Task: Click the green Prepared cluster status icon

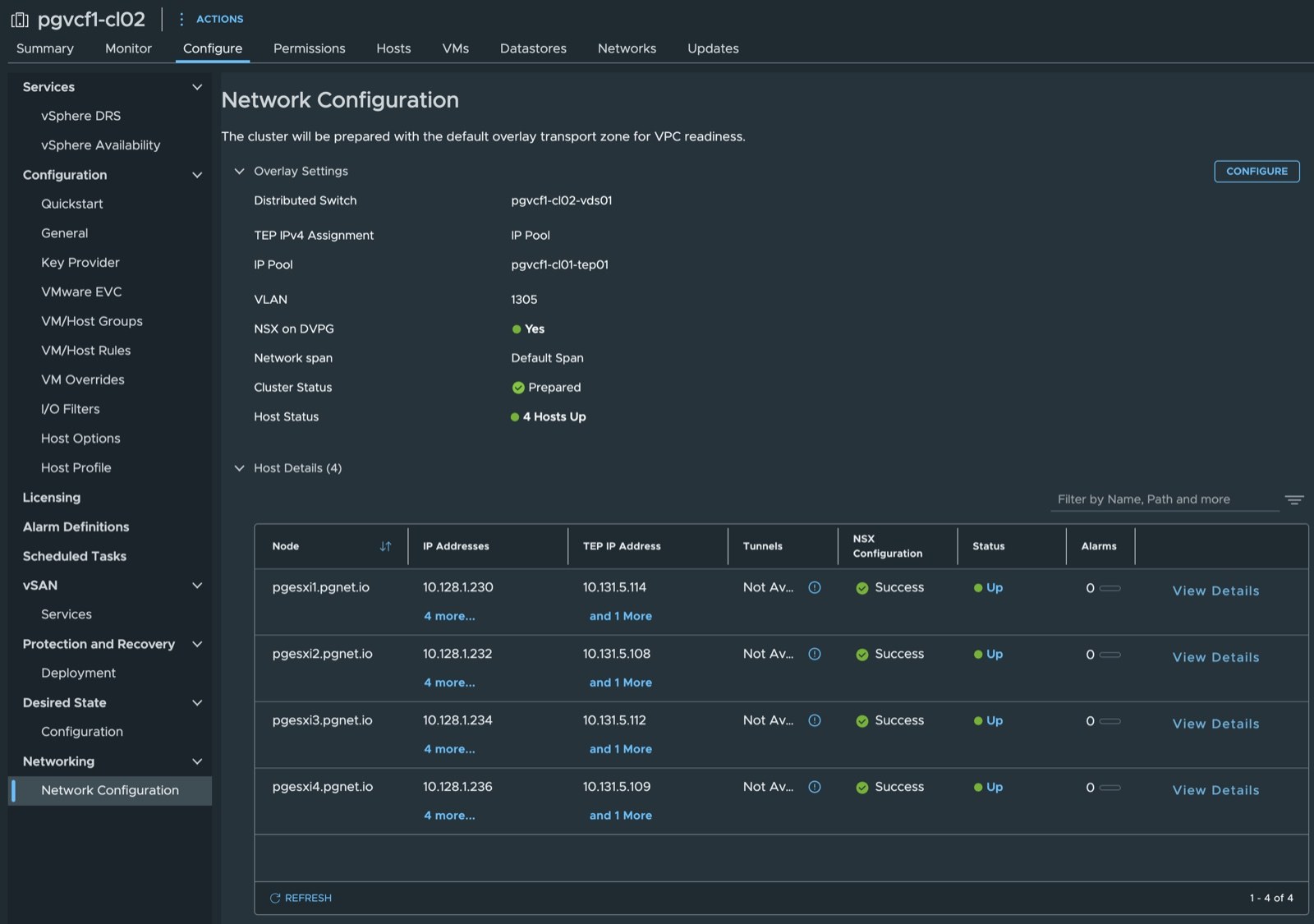Action: click(x=518, y=388)
